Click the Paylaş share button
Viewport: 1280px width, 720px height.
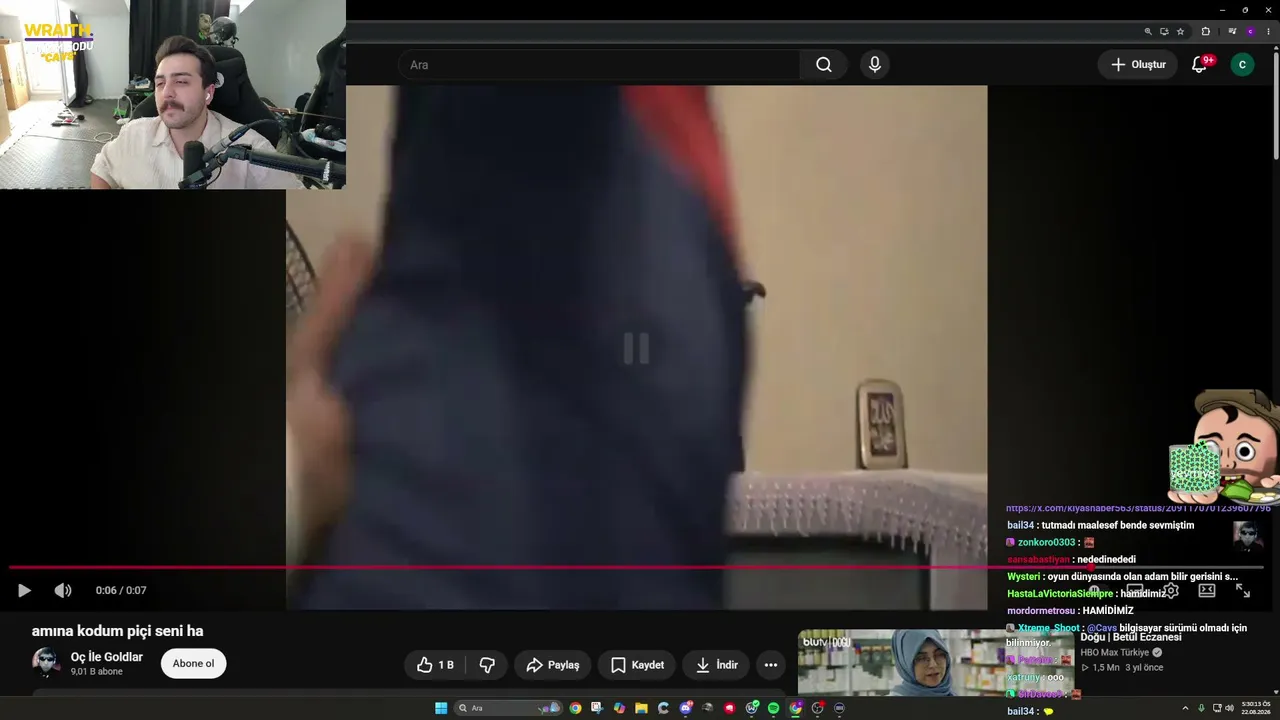tap(553, 665)
